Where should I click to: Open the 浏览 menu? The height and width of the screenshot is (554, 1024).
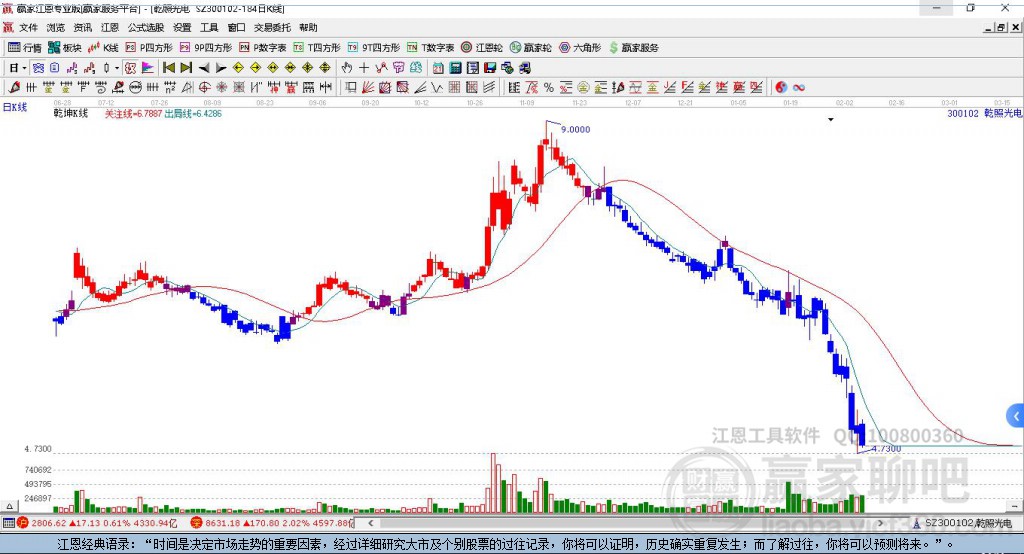(56, 27)
